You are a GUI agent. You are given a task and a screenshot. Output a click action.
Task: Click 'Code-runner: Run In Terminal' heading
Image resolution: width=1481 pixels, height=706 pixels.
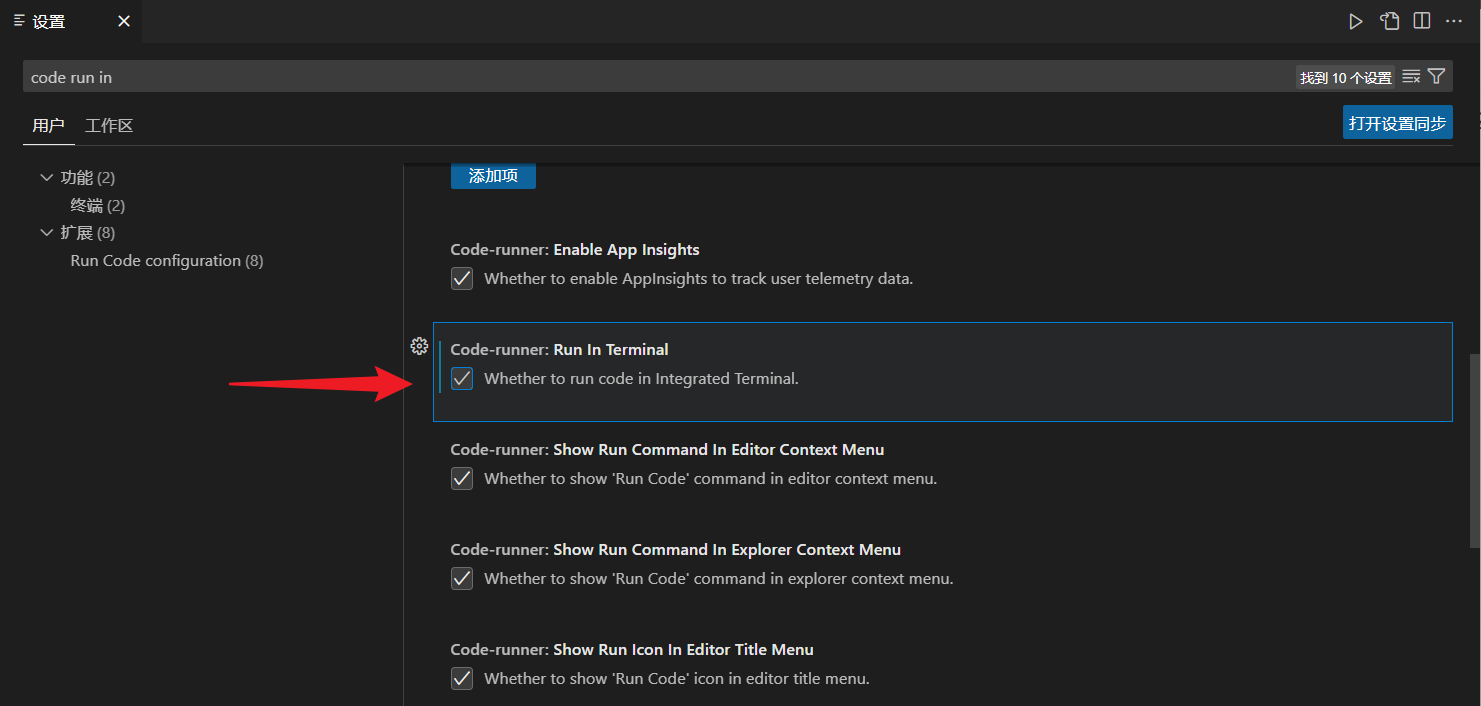click(560, 350)
